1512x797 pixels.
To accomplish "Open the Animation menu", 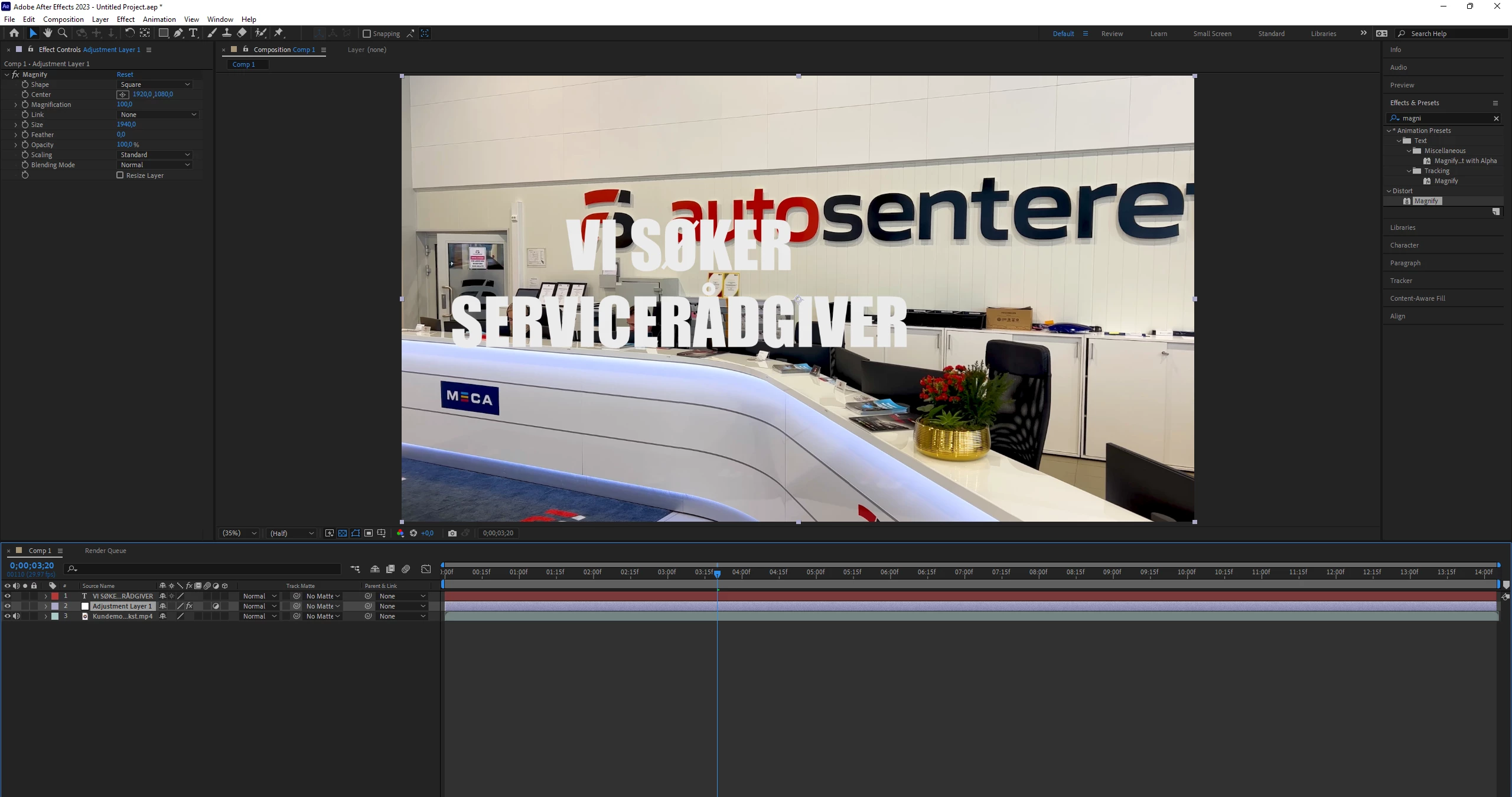I will pyautogui.click(x=159, y=19).
